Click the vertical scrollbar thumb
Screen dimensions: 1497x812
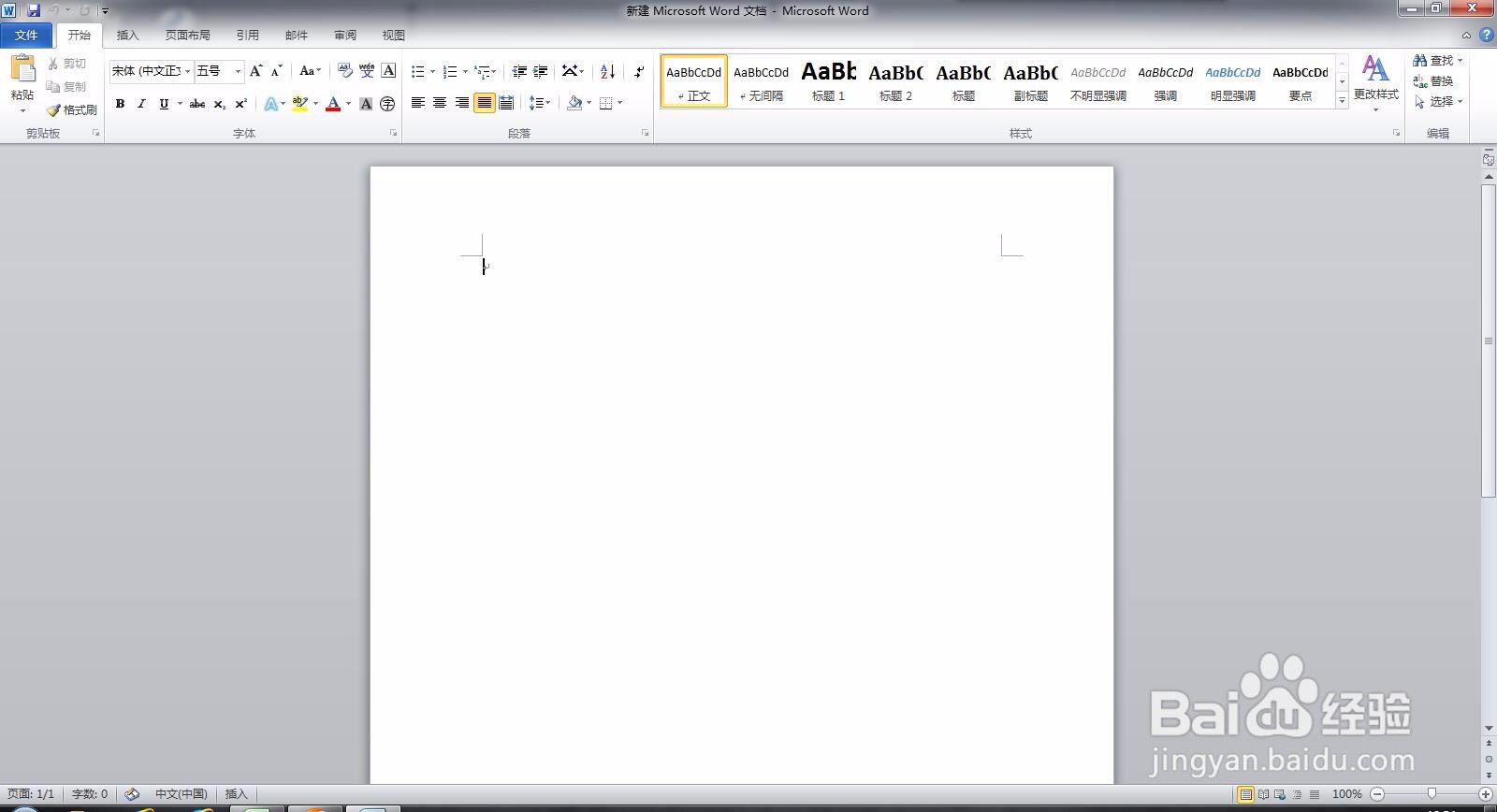point(1489,341)
